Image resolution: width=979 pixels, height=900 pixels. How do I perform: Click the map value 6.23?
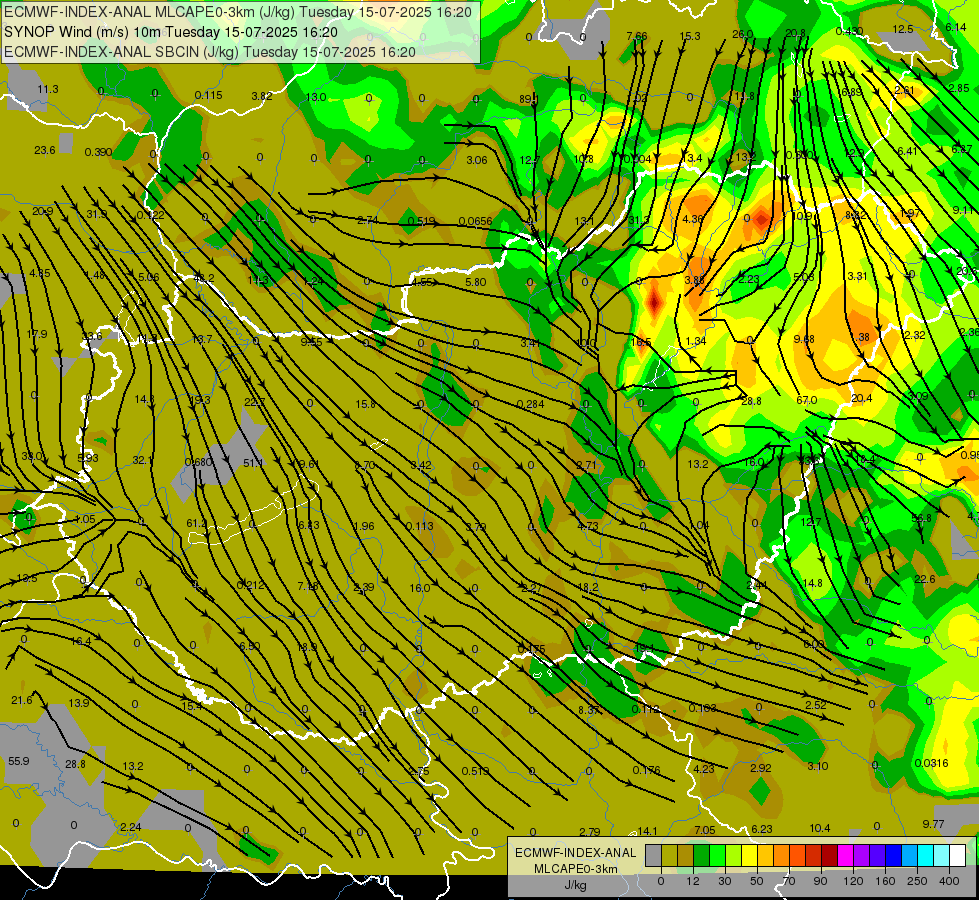(762, 829)
